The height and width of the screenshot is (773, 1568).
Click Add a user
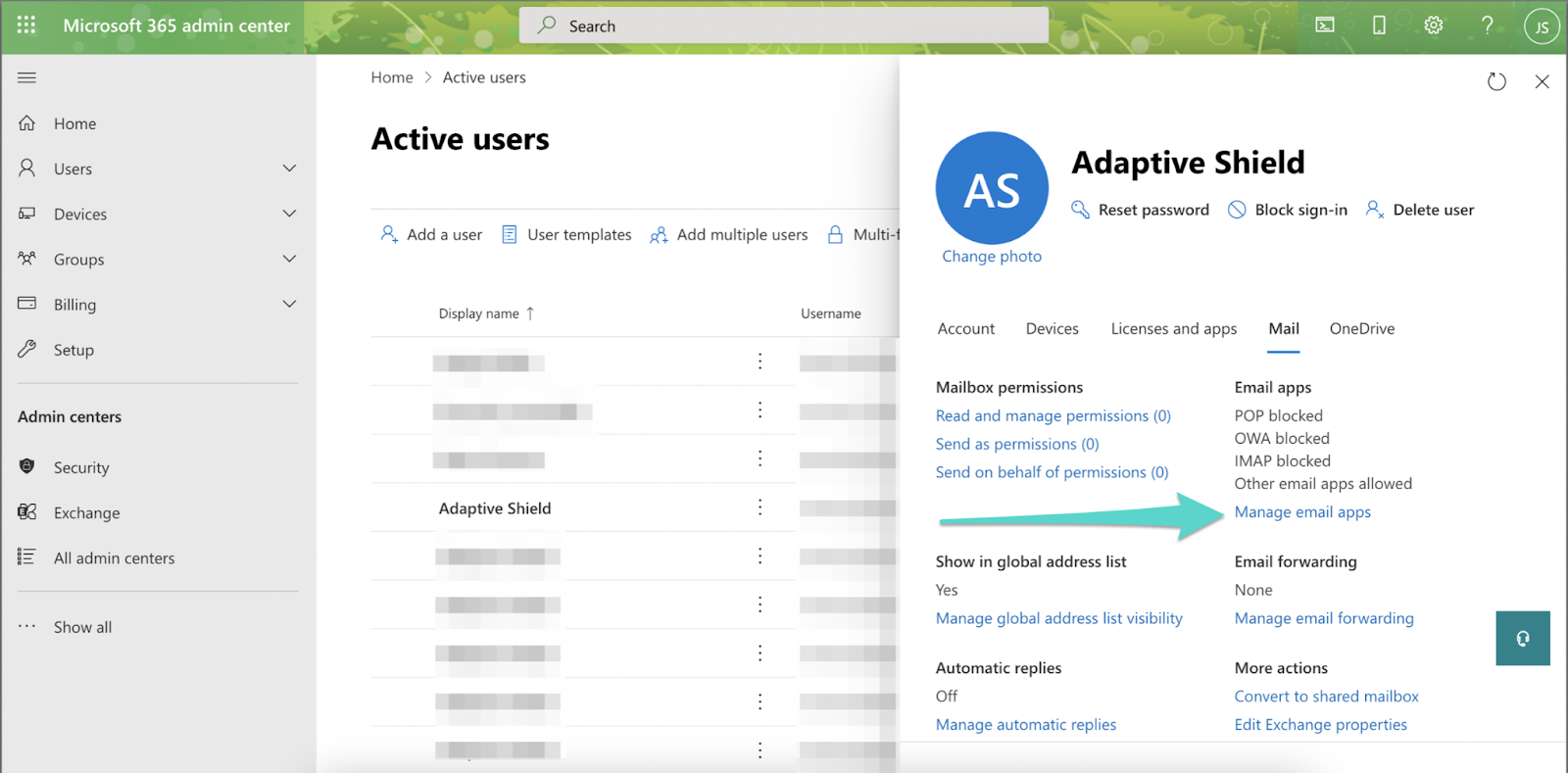(431, 234)
